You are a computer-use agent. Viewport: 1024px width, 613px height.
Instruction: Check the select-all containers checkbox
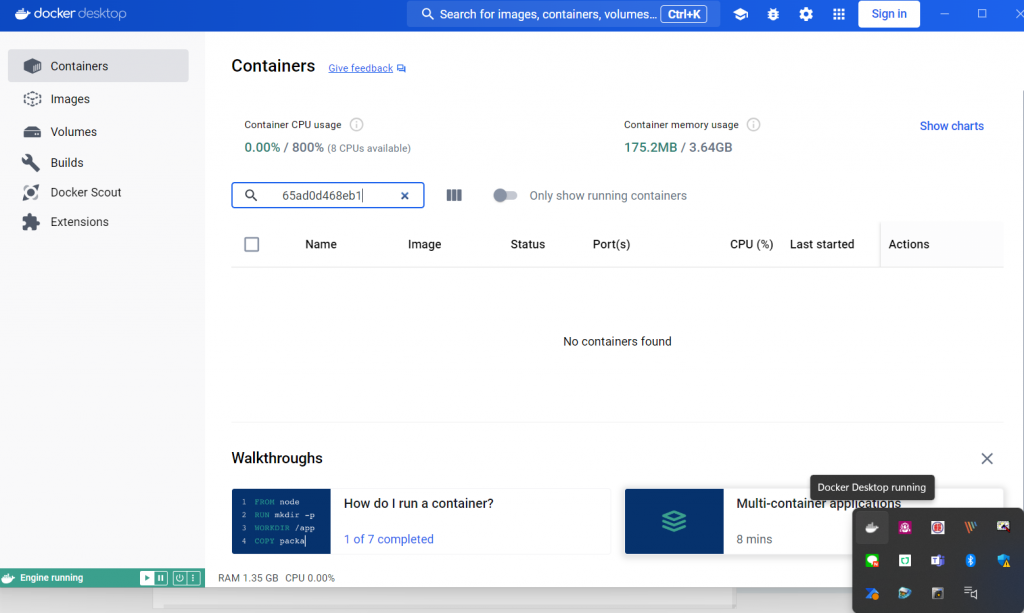(x=251, y=244)
